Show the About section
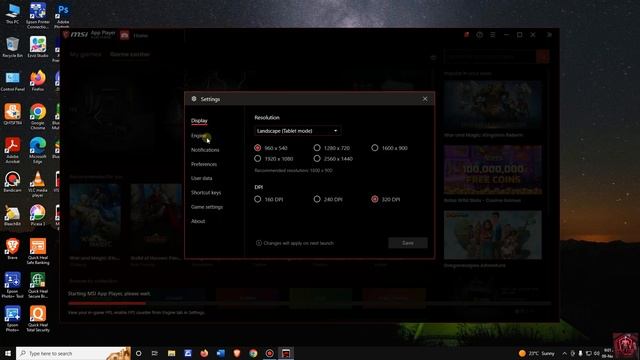Viewport: 640px width, 360px height. coord(198,221)
